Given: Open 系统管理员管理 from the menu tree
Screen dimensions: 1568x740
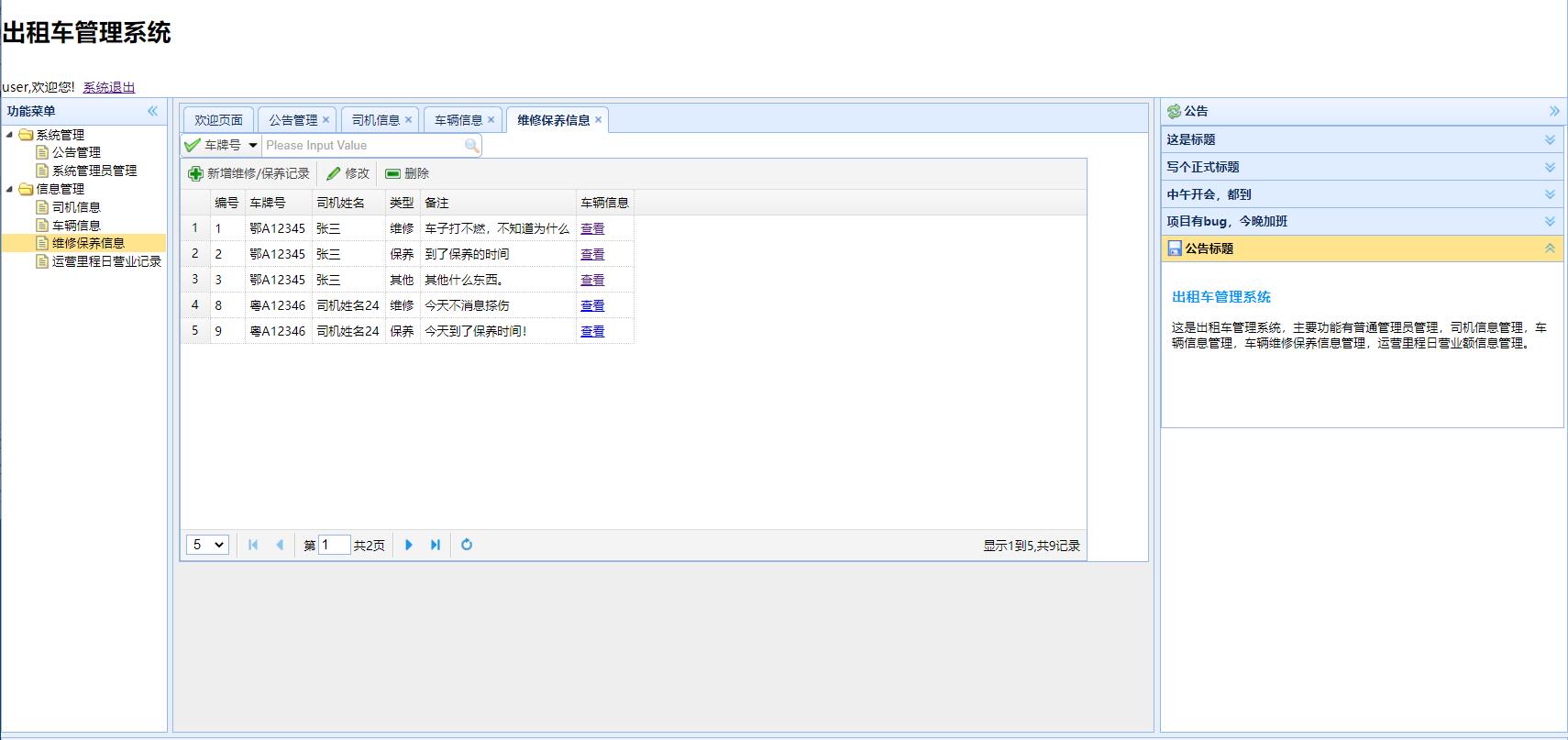Looking at the screenshot, I should click(x=94, y=171).
